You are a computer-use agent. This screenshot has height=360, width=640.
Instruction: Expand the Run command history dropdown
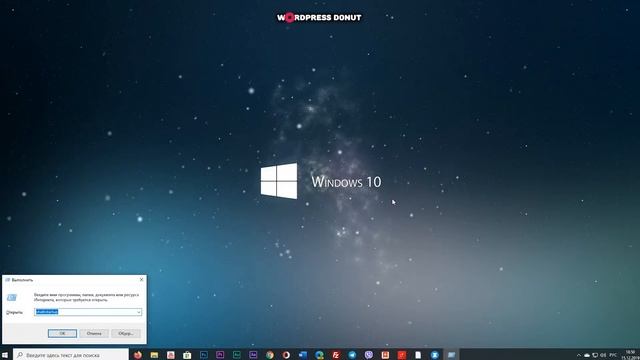click(x=139, y=312)
